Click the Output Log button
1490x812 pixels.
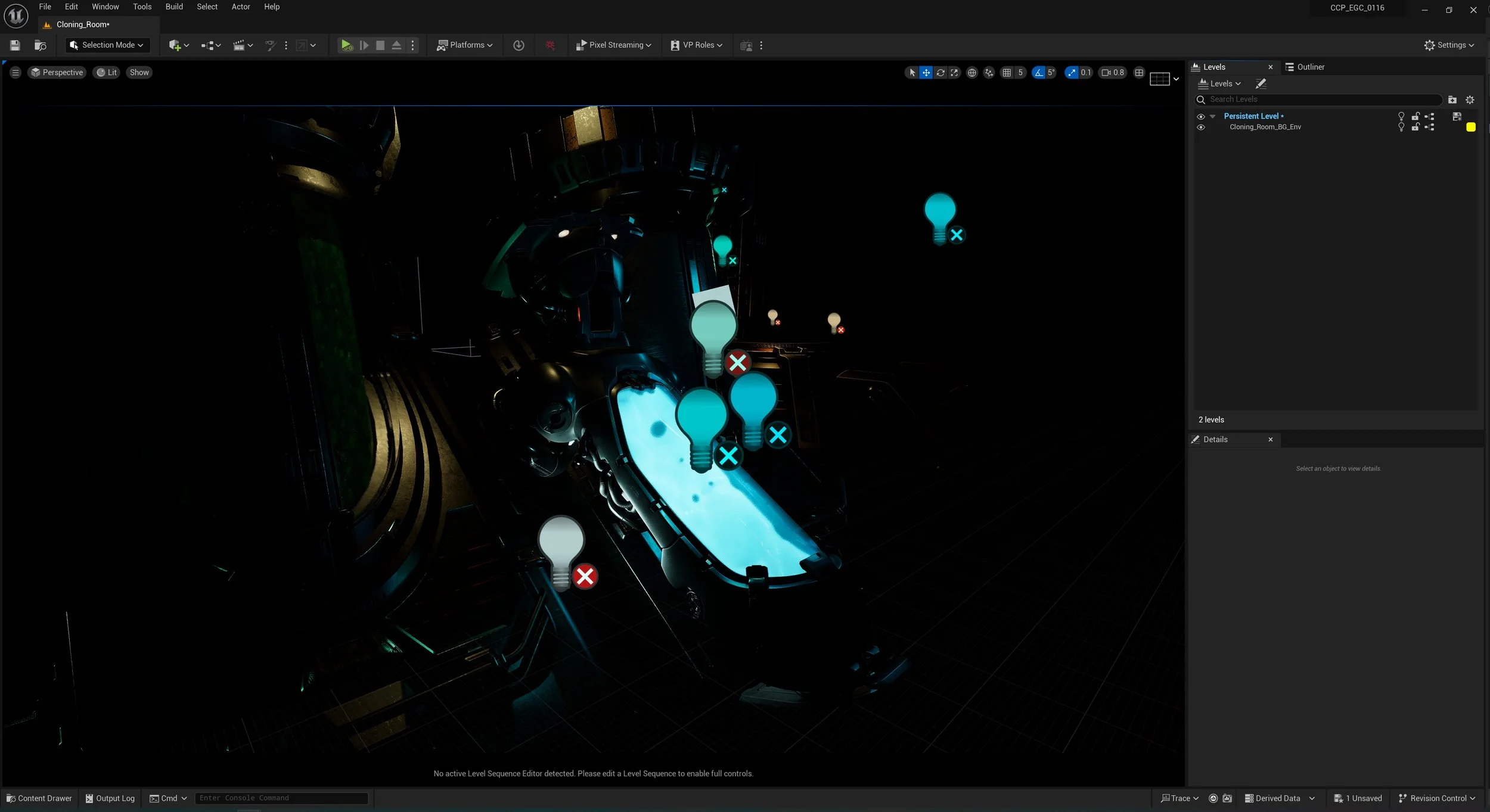(x=110, y=798)
